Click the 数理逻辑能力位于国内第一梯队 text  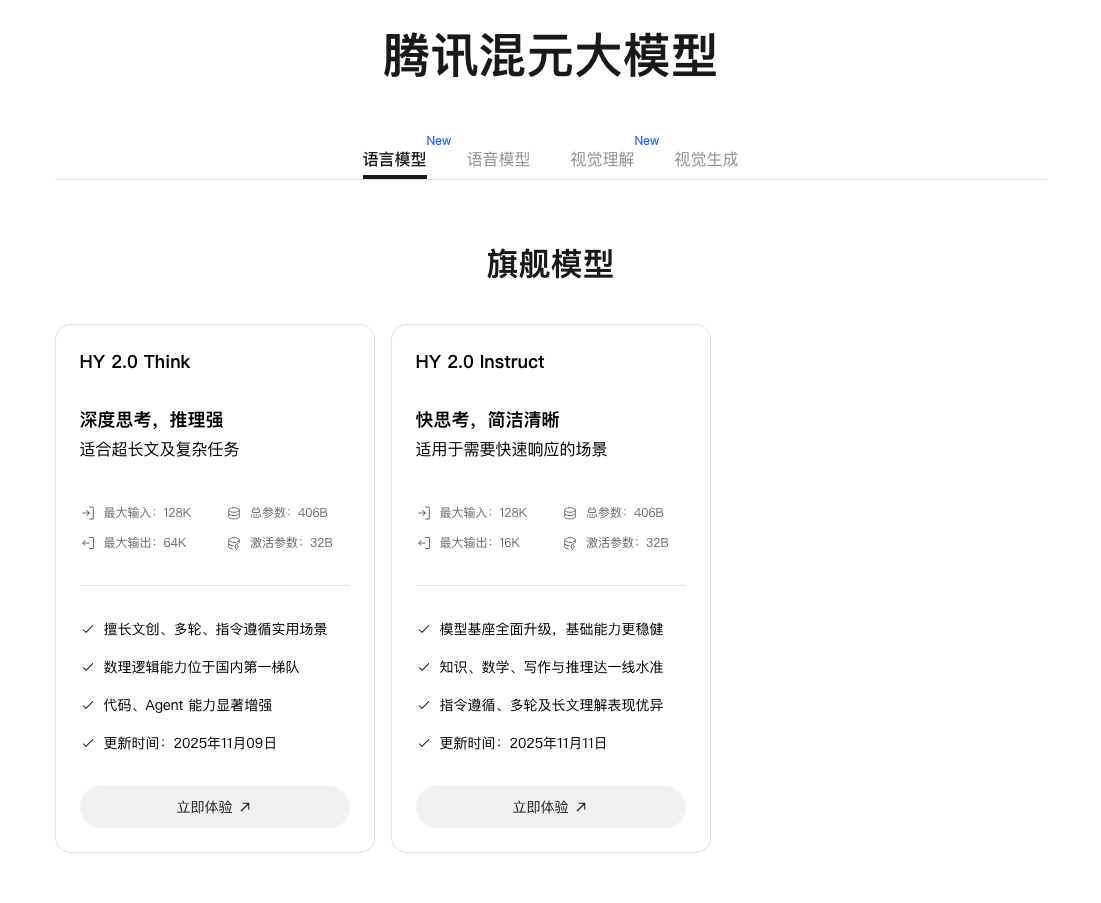[202, 667]
